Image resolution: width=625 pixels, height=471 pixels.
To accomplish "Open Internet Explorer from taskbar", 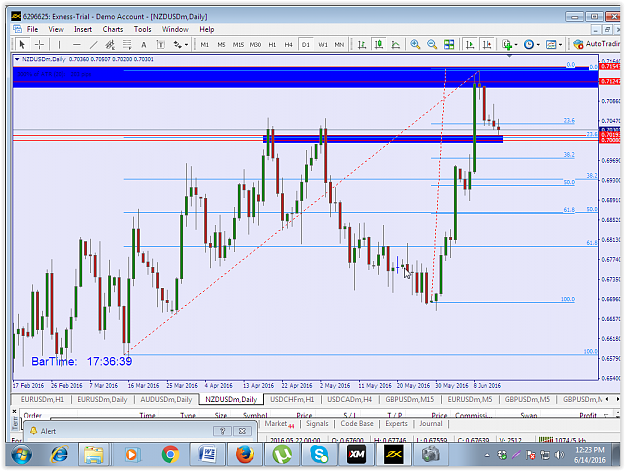I will point(59,454).
